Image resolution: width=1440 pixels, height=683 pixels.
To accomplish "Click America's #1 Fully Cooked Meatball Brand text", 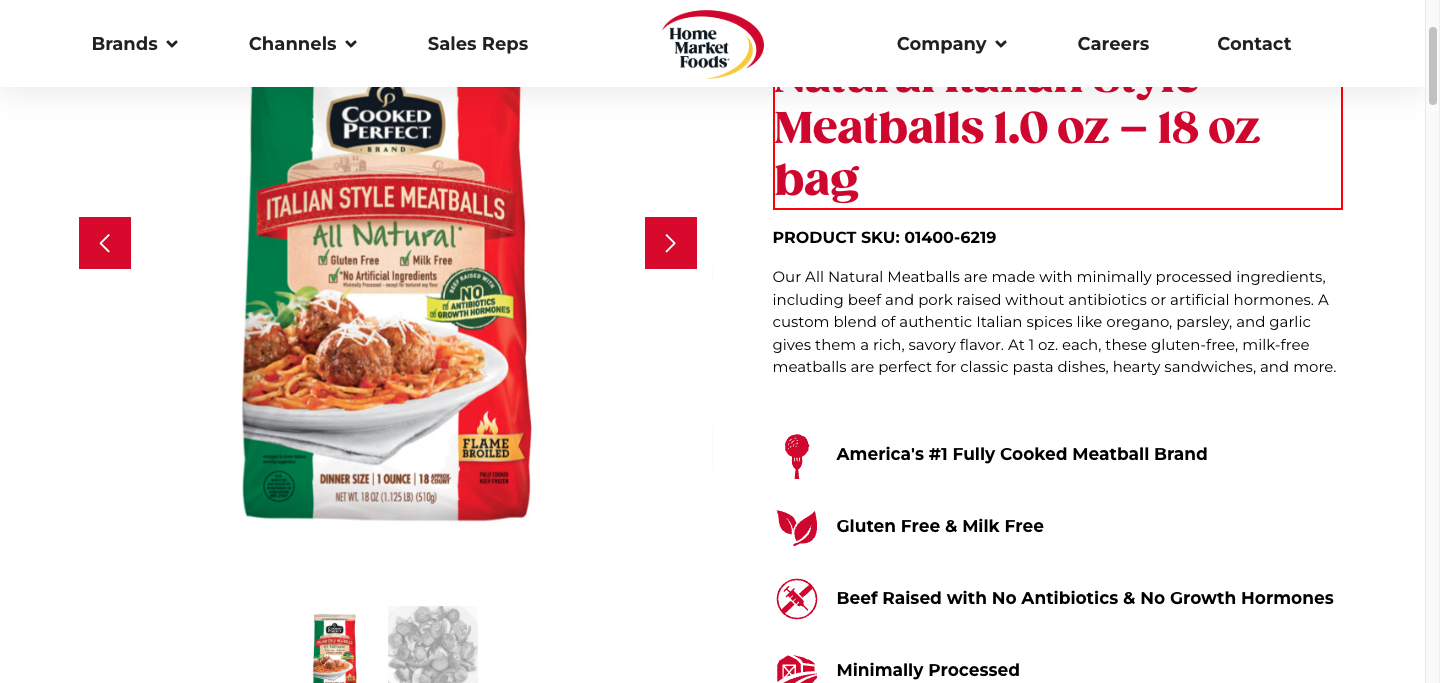I will pyautogui.click(x=1022, y=454).
